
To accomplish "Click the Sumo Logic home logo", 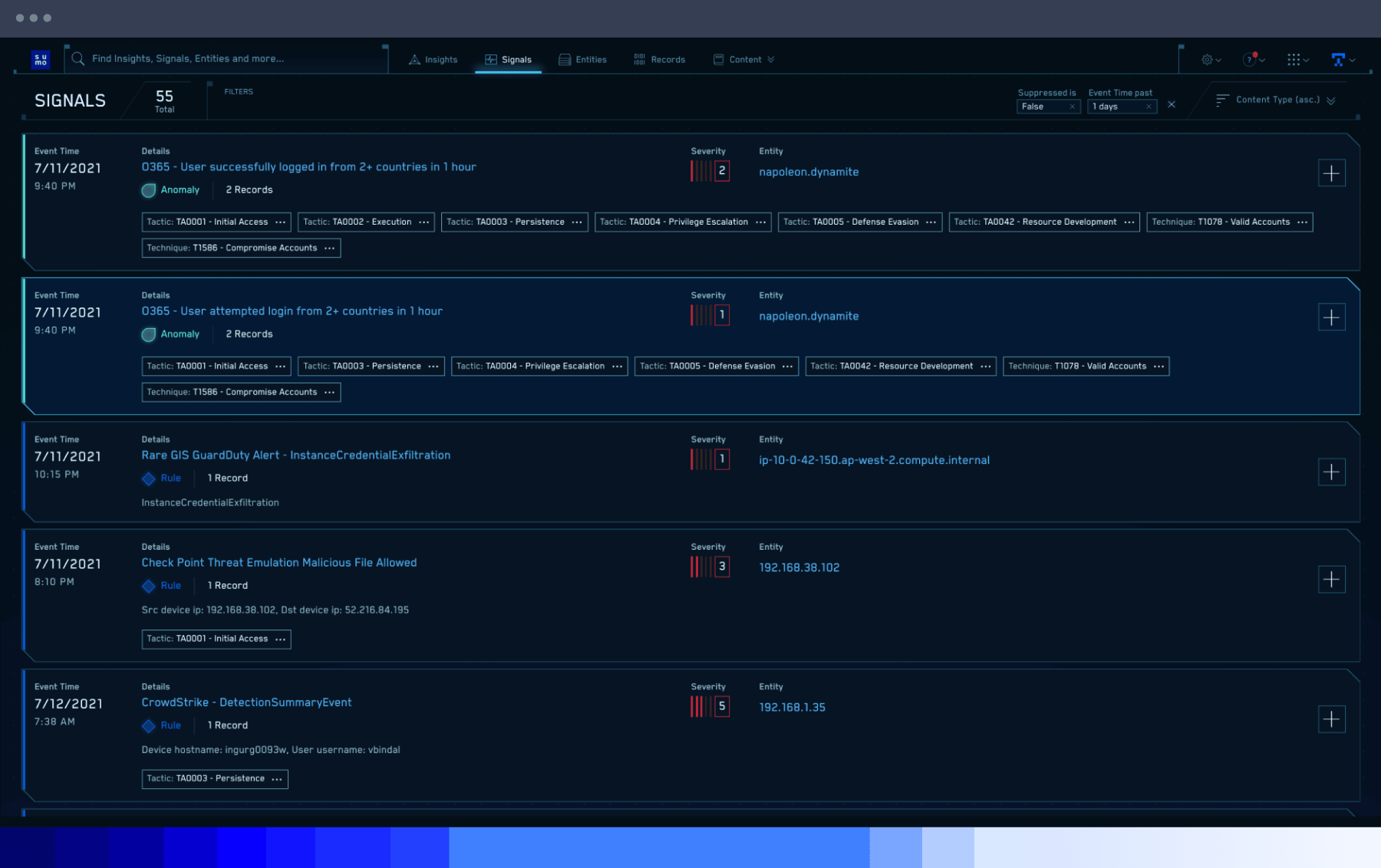I will pyautogui.click(x=41, y=60).
